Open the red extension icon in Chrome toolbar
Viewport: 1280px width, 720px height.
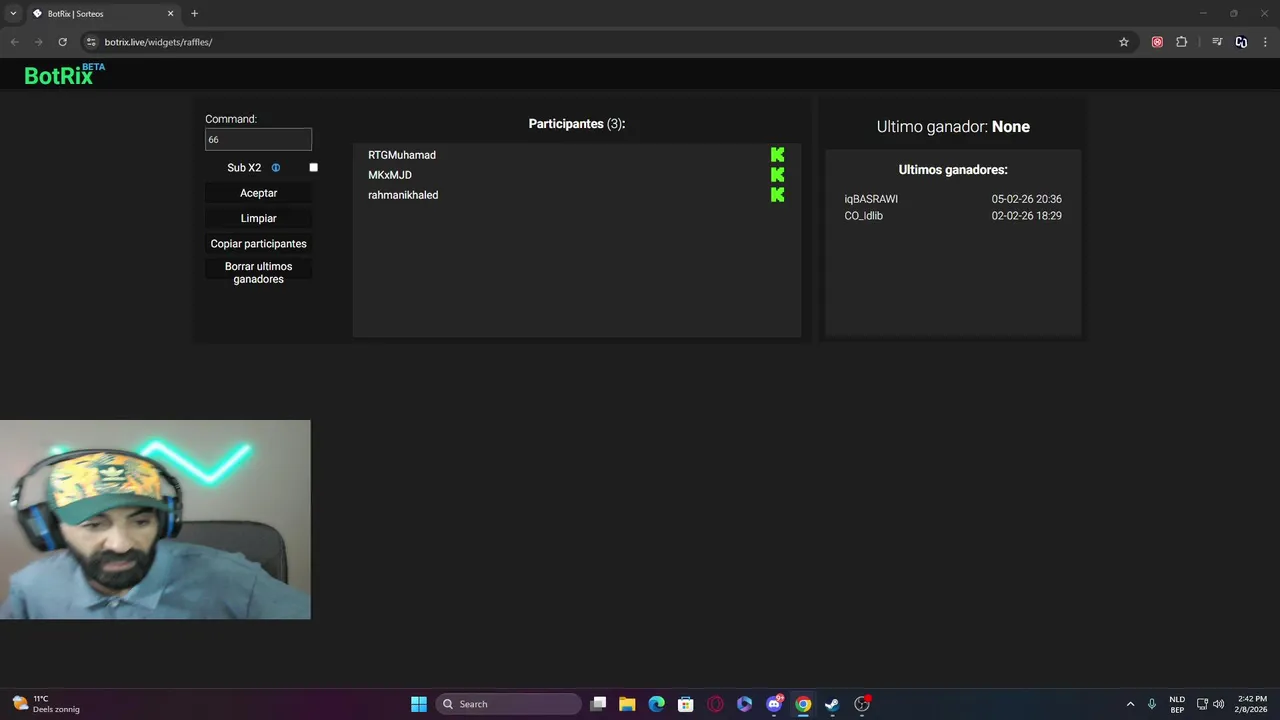(x=1157, y=42)
